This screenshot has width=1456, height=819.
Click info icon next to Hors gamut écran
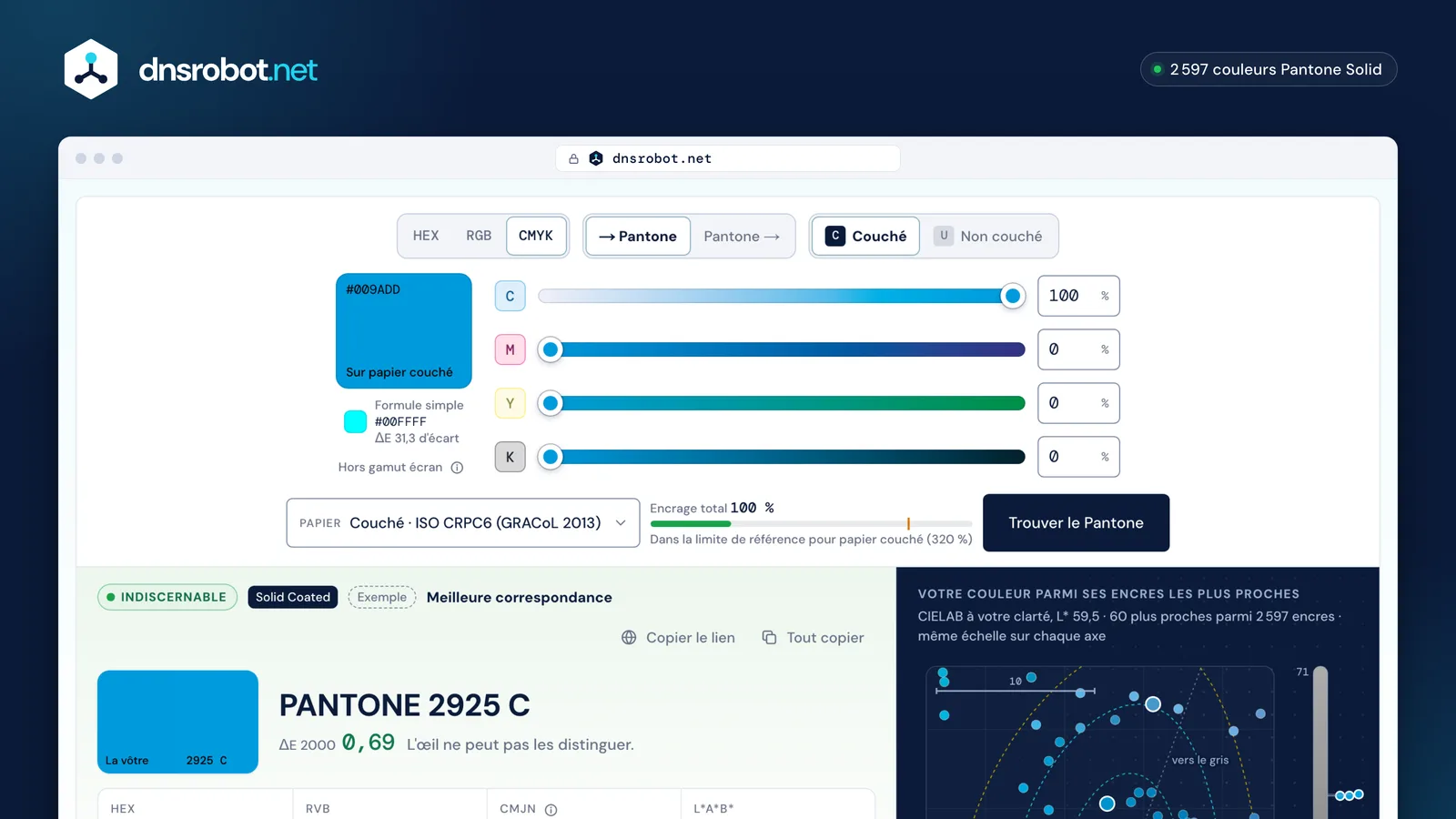coord(457,468)
